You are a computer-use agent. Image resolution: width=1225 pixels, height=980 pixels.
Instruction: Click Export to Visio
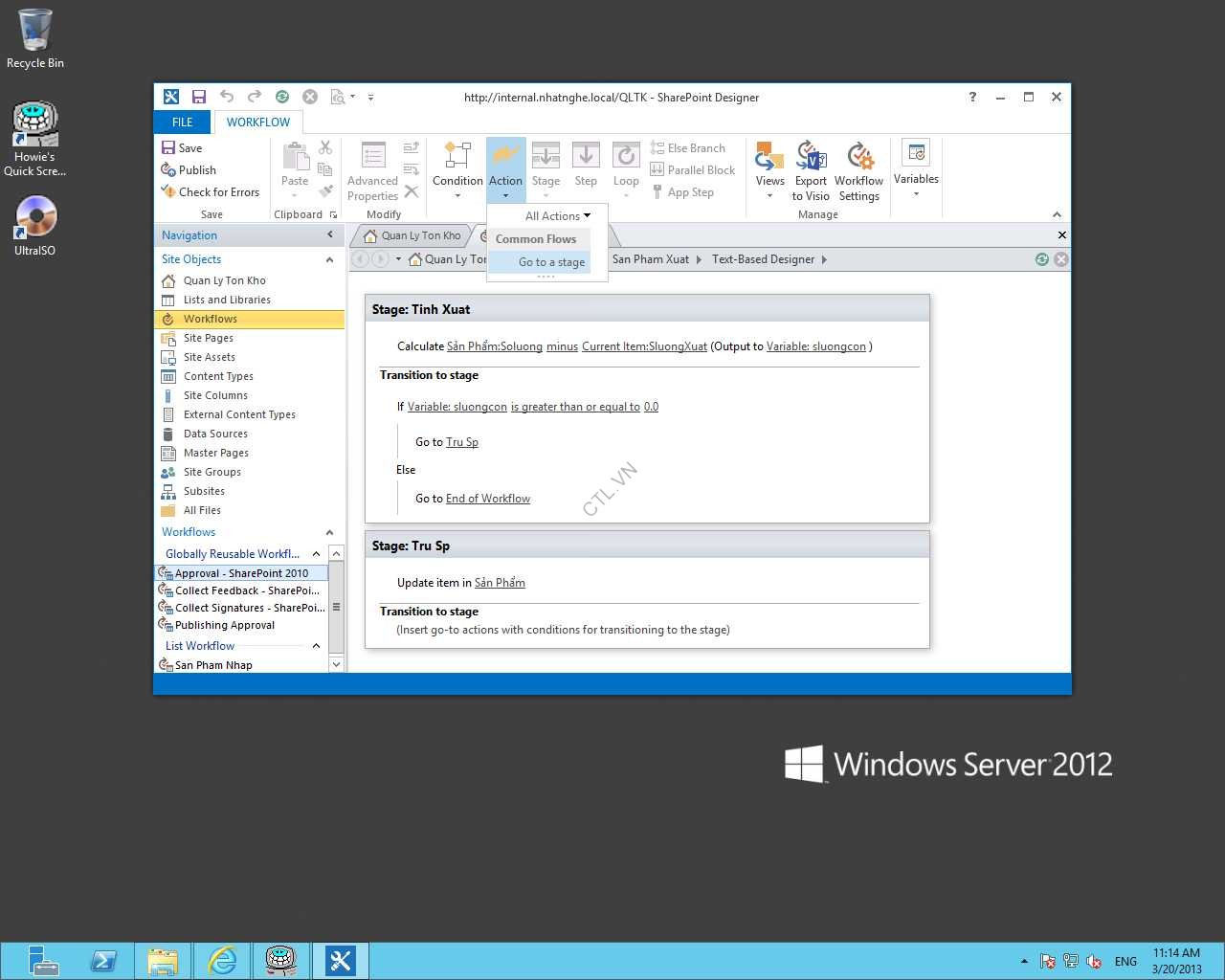811,171
